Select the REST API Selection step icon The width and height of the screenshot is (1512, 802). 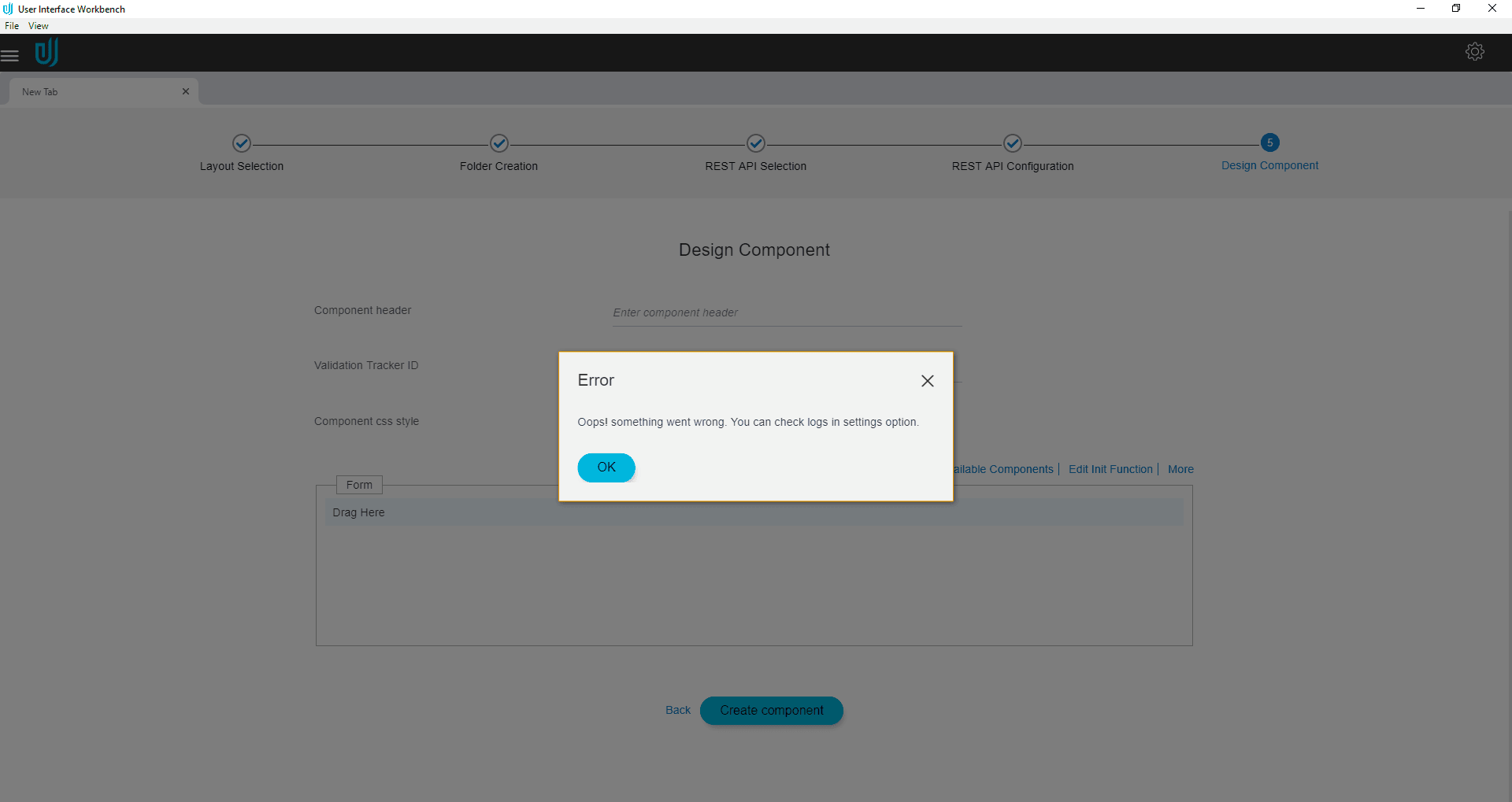[755, 143]
